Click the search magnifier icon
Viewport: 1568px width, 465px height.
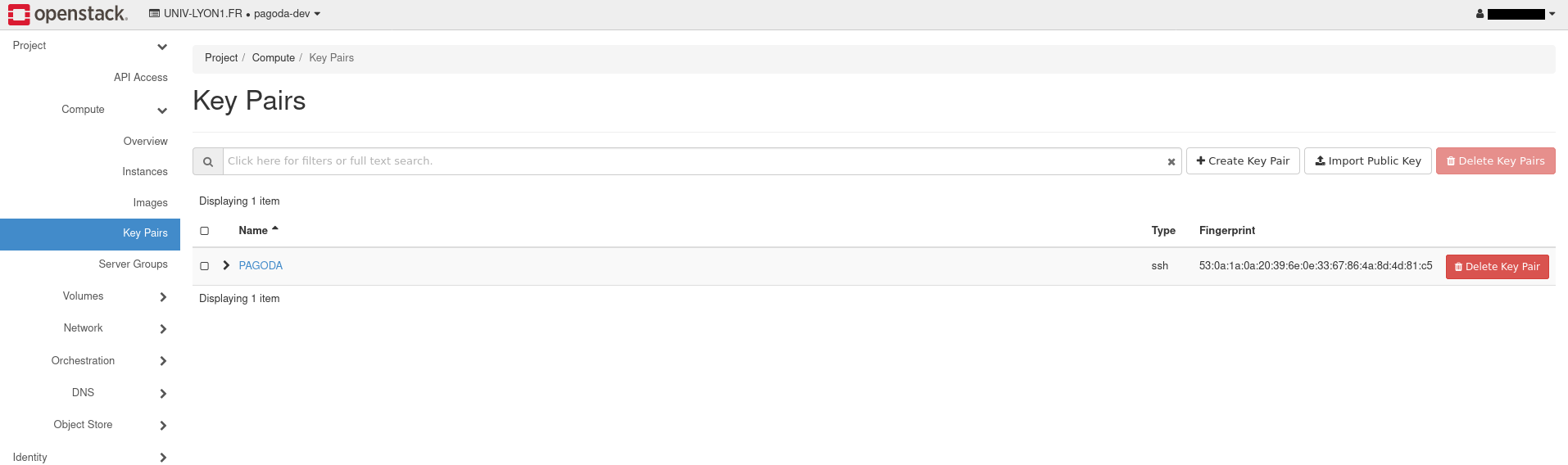[x=208, y=161]
